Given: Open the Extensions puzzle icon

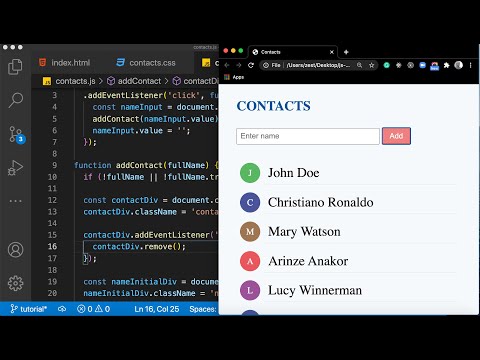Looking at the screenshot, I should [x=447, y=65].
